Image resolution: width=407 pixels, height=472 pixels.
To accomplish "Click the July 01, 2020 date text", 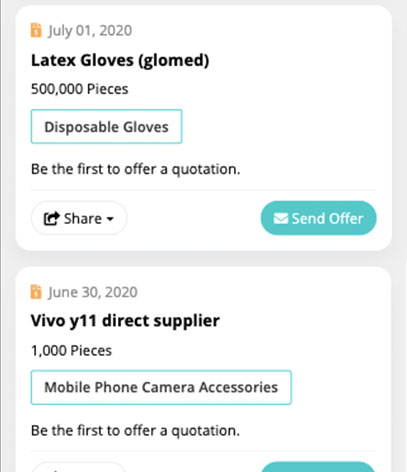I will coord(90,31).
